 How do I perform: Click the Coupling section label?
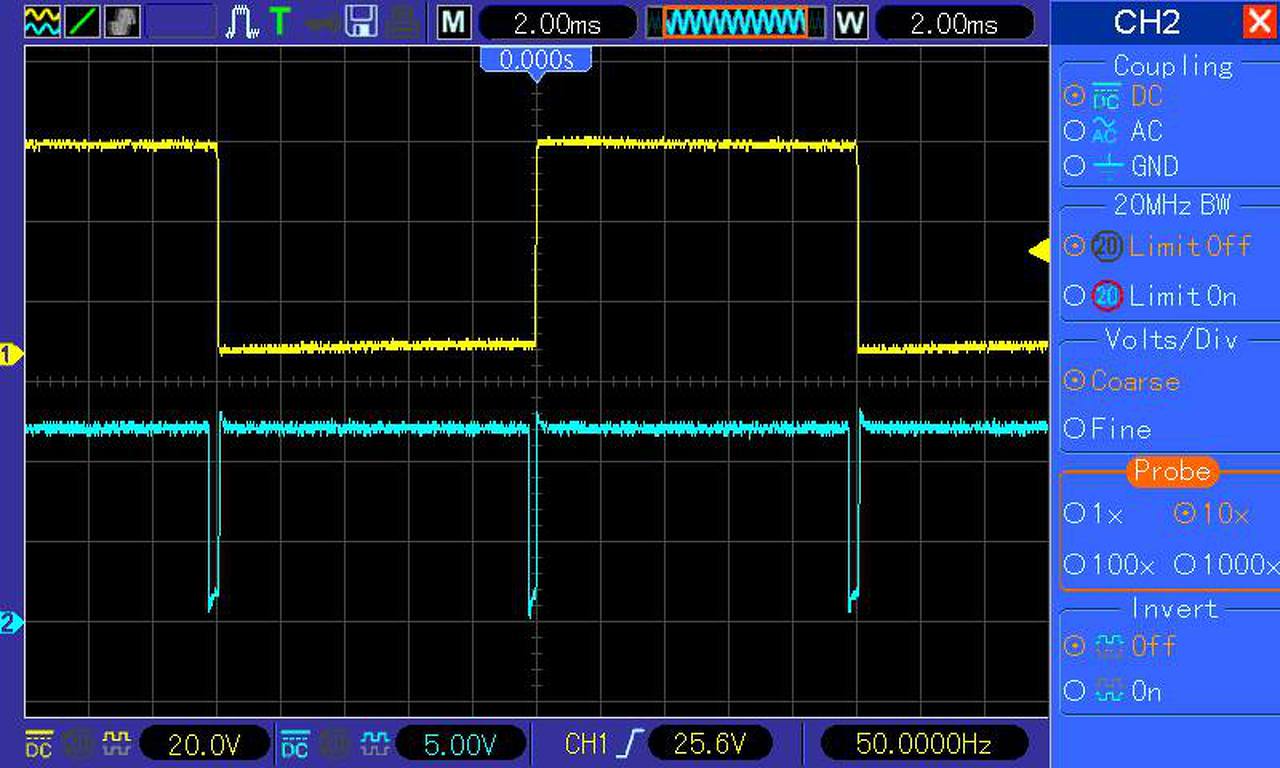[x=1173, y=66]
